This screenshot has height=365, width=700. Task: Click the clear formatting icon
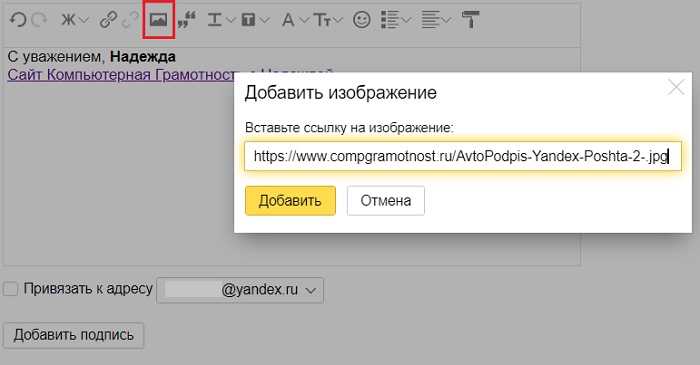(471, 20)
